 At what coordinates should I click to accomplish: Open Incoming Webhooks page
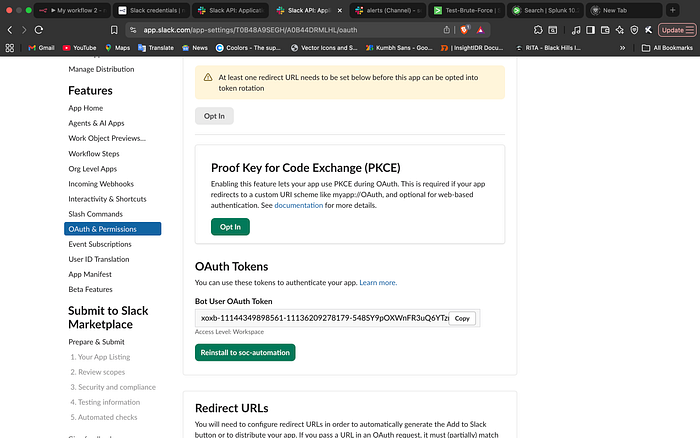(101, 184)
